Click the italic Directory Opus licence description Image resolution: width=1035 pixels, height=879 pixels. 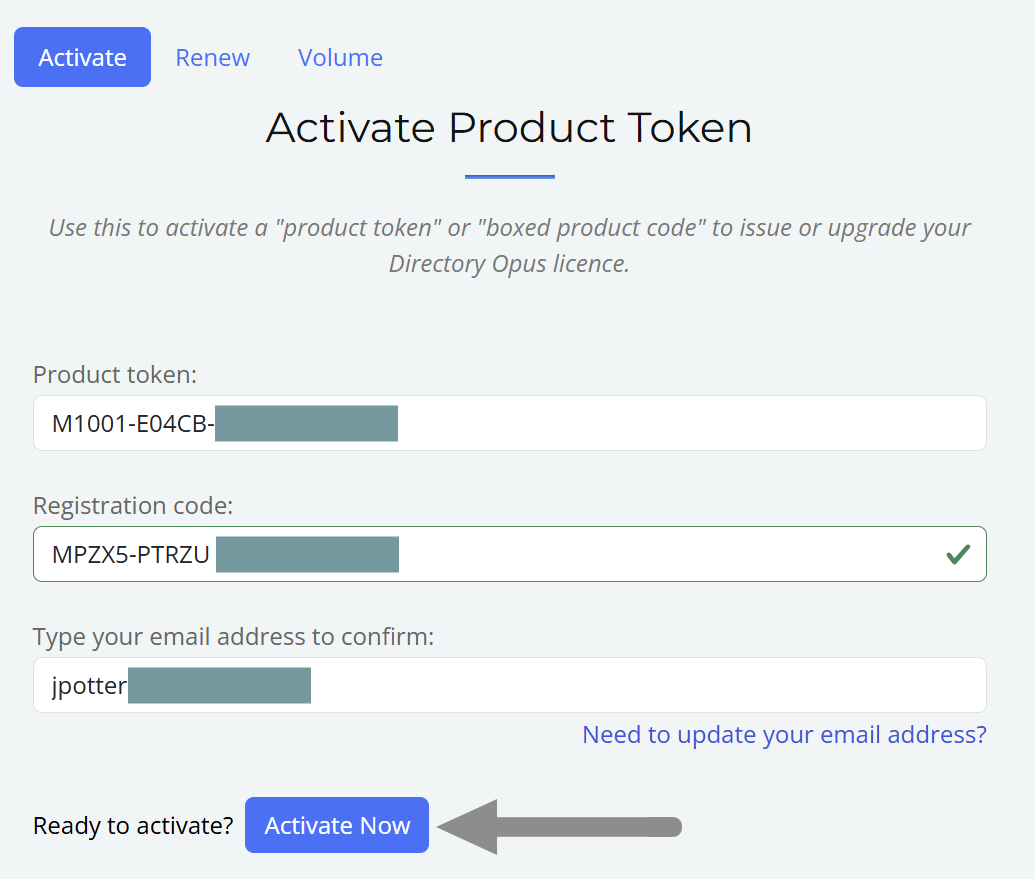coord(509,245)
